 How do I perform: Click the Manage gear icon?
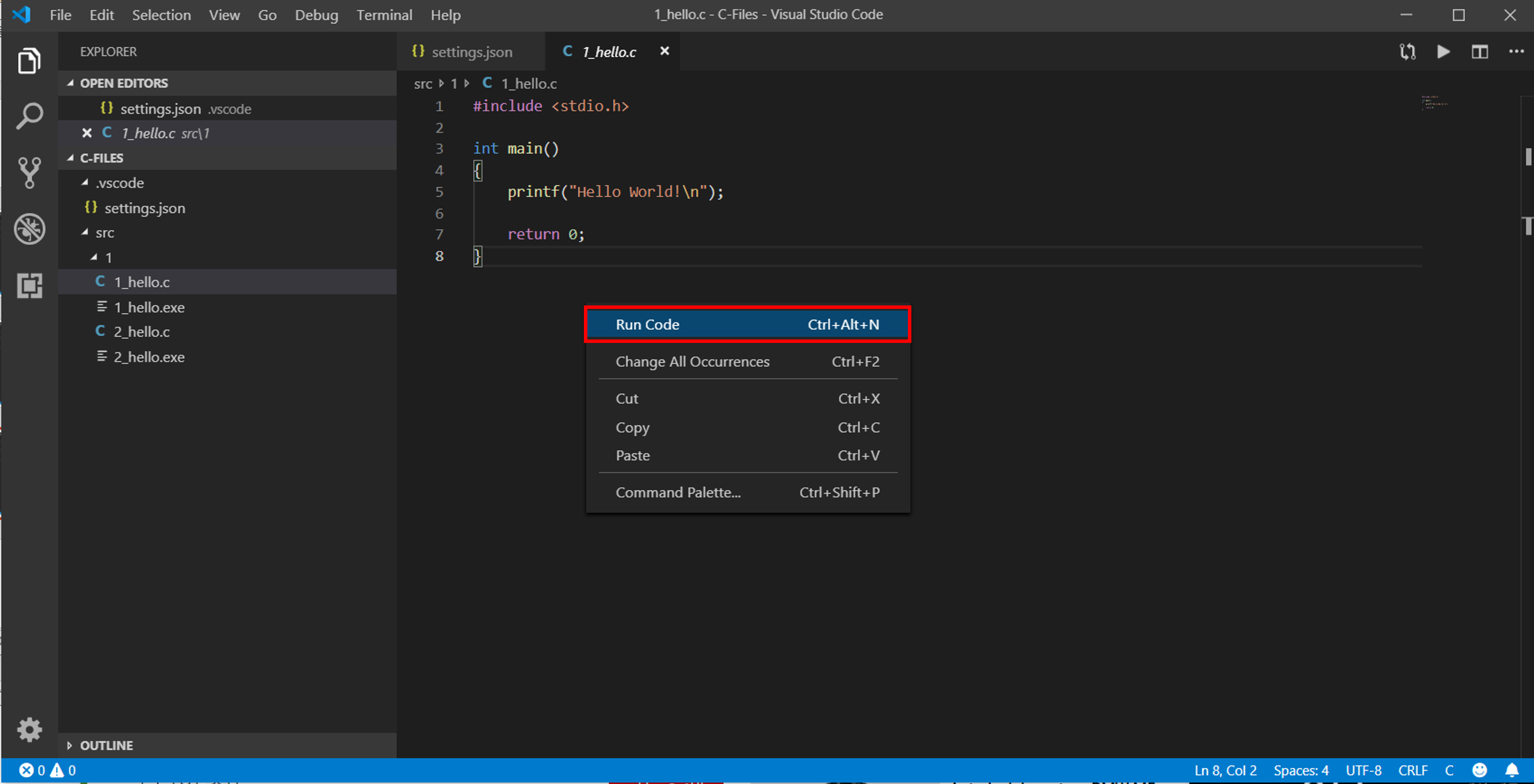29,729
